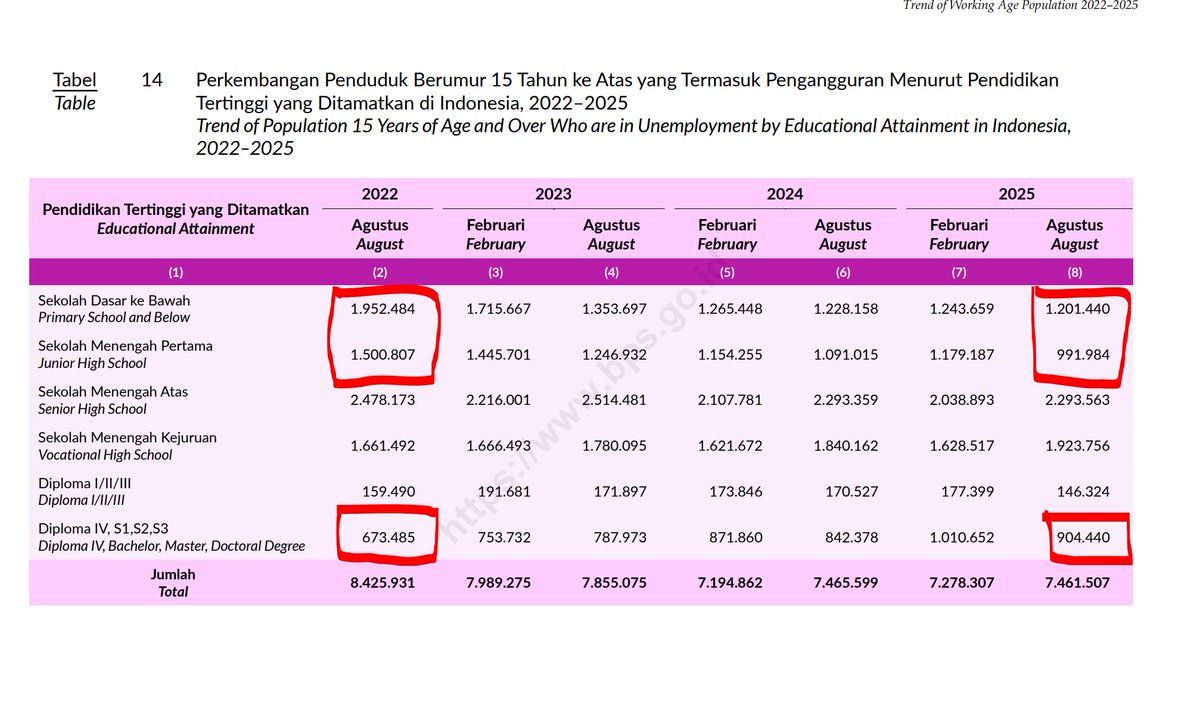Image resolution: width=1200 pixels, height=702 pixels.
Task: Click the 'Diploma I/II/III' Indonesian row label
Action: coord(85,483)
